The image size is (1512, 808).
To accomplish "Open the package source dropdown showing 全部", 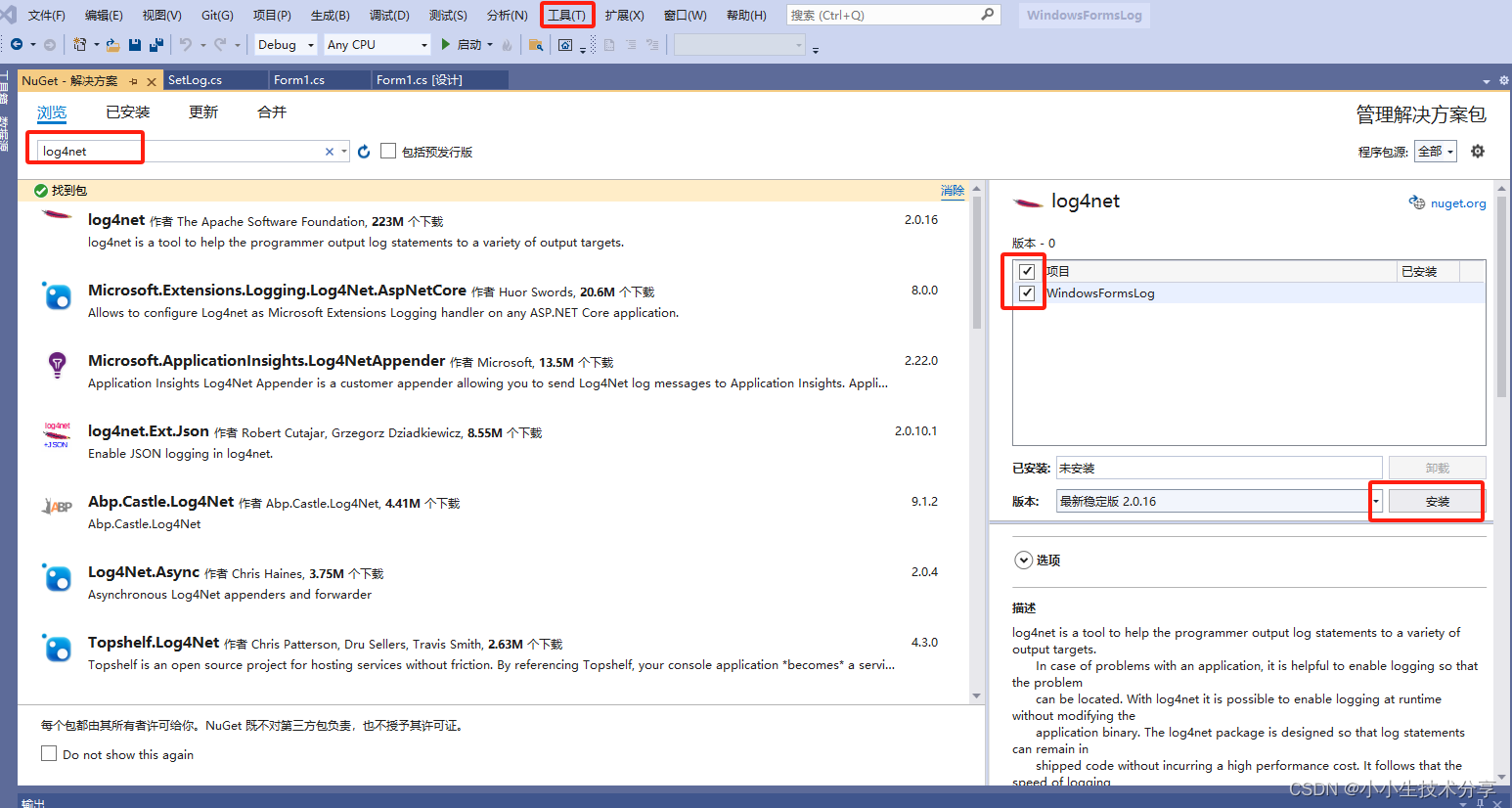I will click(1436, 151).
